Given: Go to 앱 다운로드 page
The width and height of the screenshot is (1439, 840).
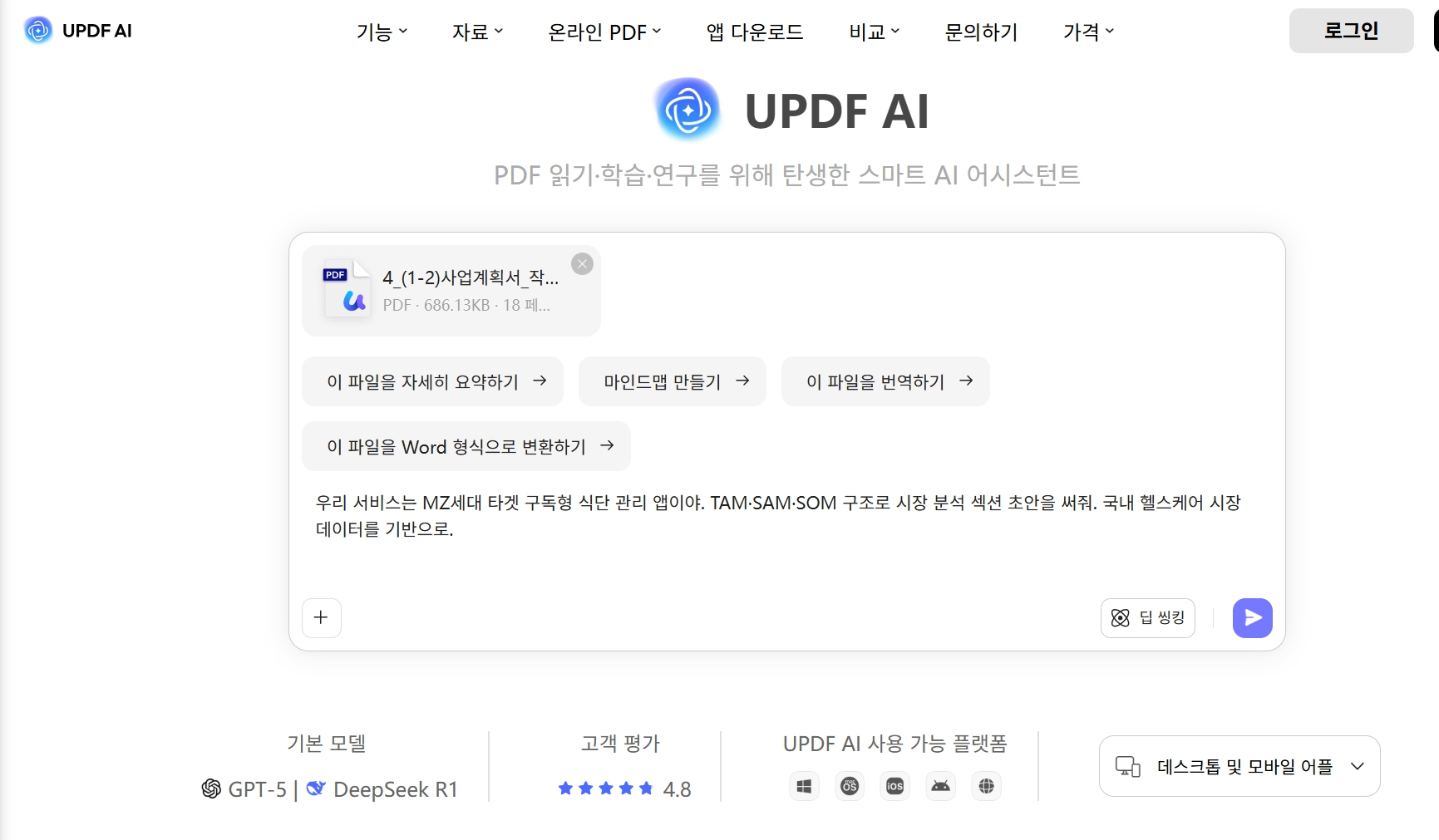Looking at the screenshot, I should [755, 32].
